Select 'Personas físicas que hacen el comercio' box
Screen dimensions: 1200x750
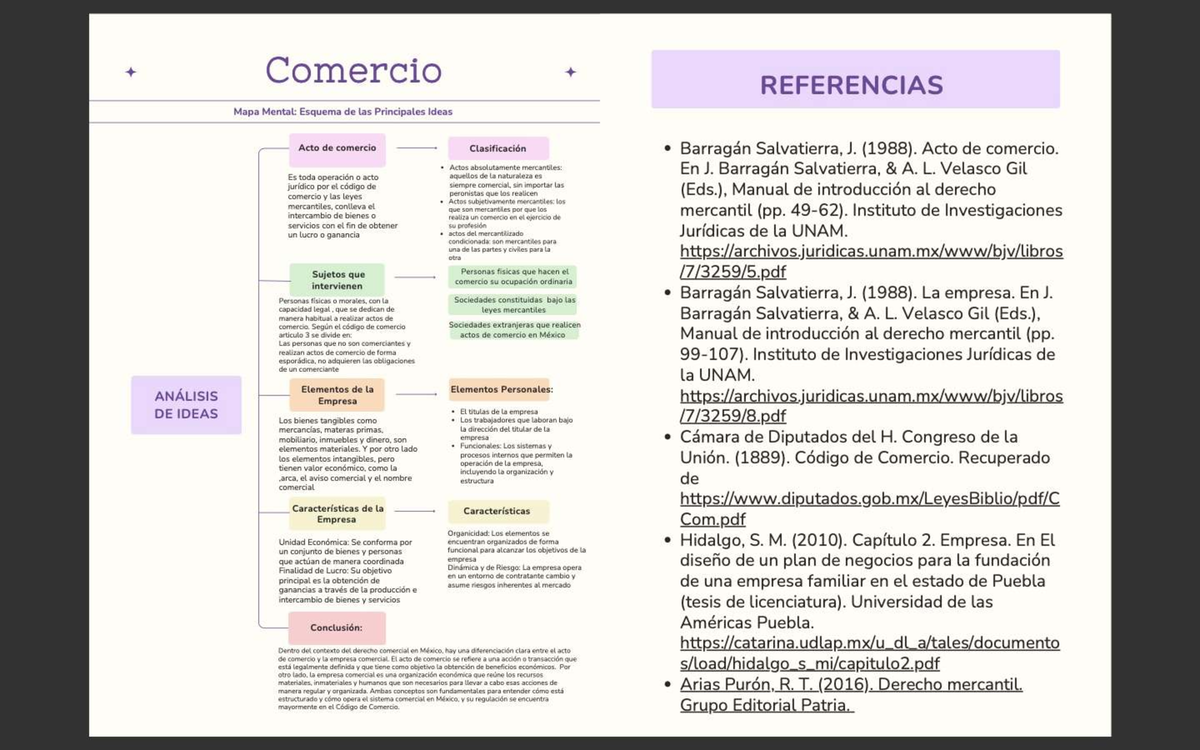tap(513, 277)
